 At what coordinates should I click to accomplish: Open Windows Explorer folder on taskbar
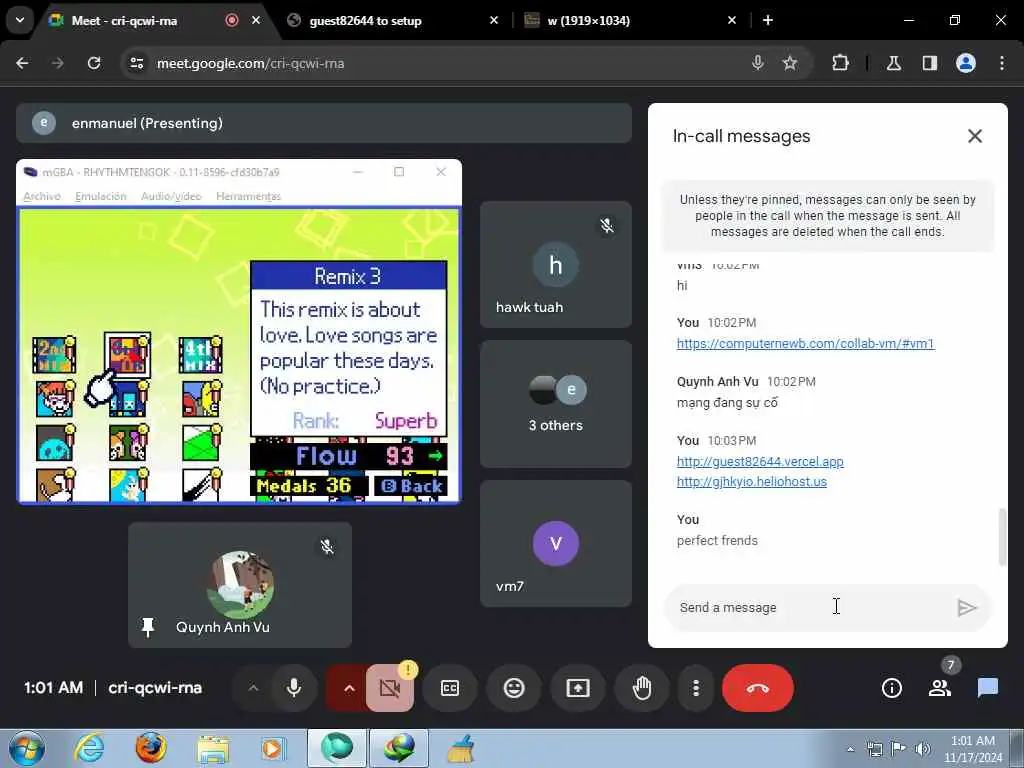(213, 748)
